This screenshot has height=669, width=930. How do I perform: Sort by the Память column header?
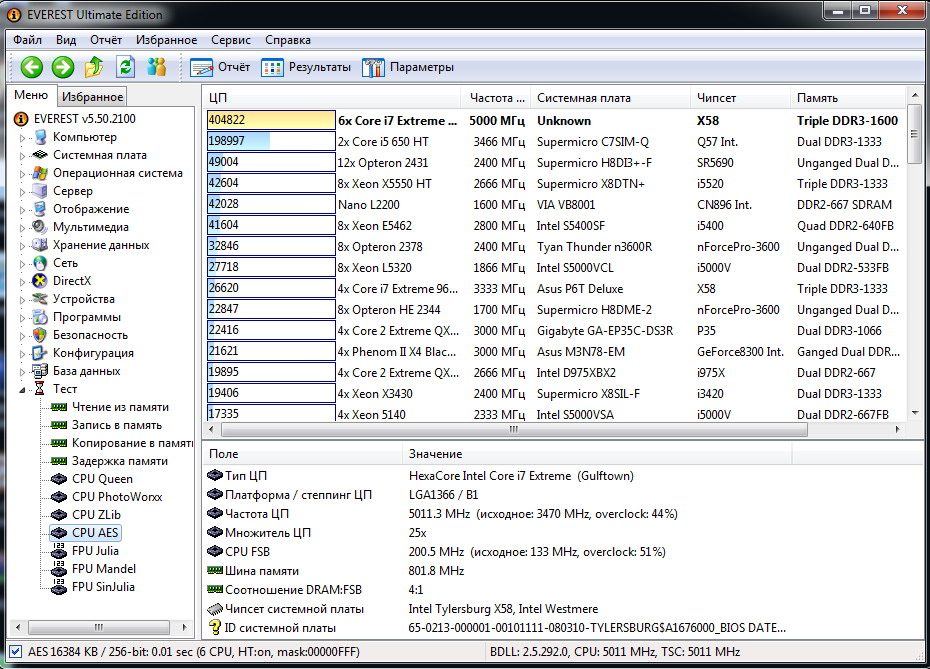[x=848, y=98]
